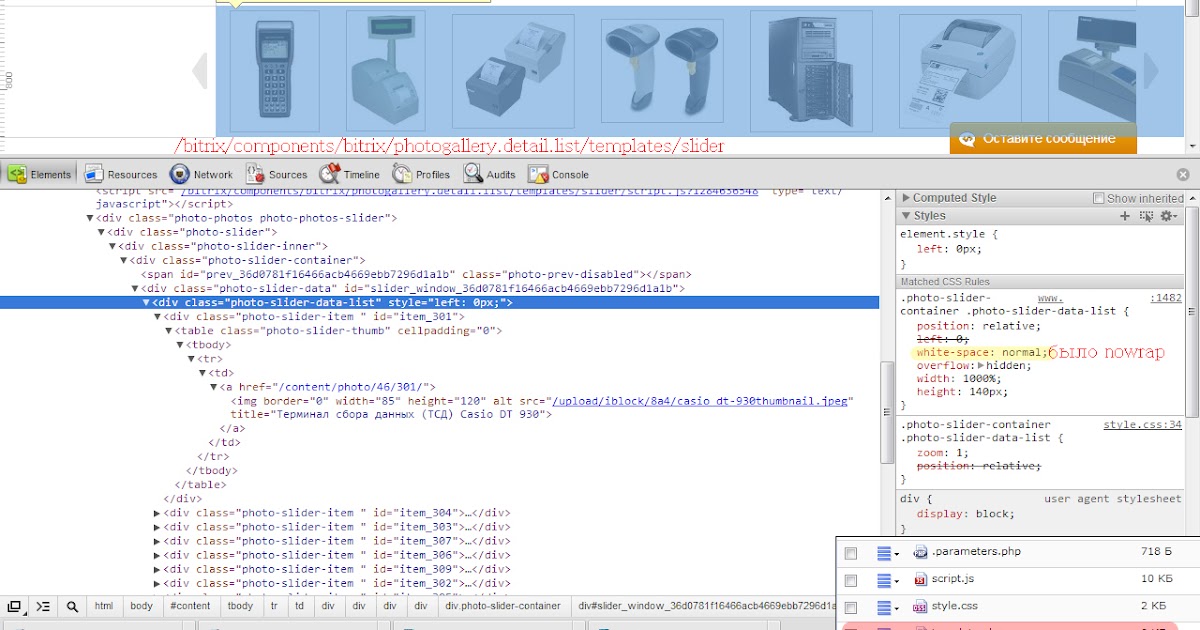Tick the checkbox for style.css
The image size is (1200, 630).
tap(851, 607)
